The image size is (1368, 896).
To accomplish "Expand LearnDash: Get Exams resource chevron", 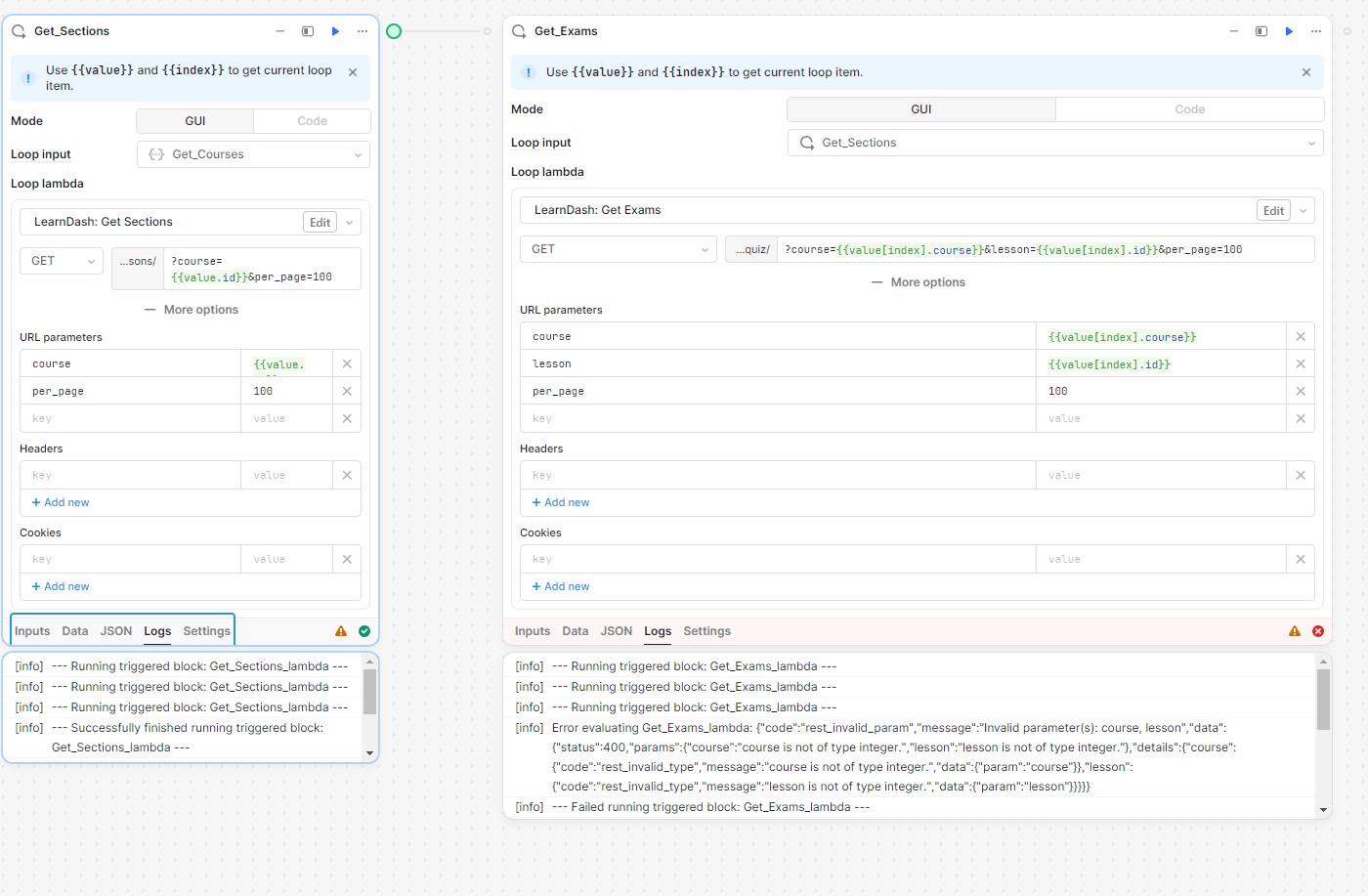I will [1304, 211].
